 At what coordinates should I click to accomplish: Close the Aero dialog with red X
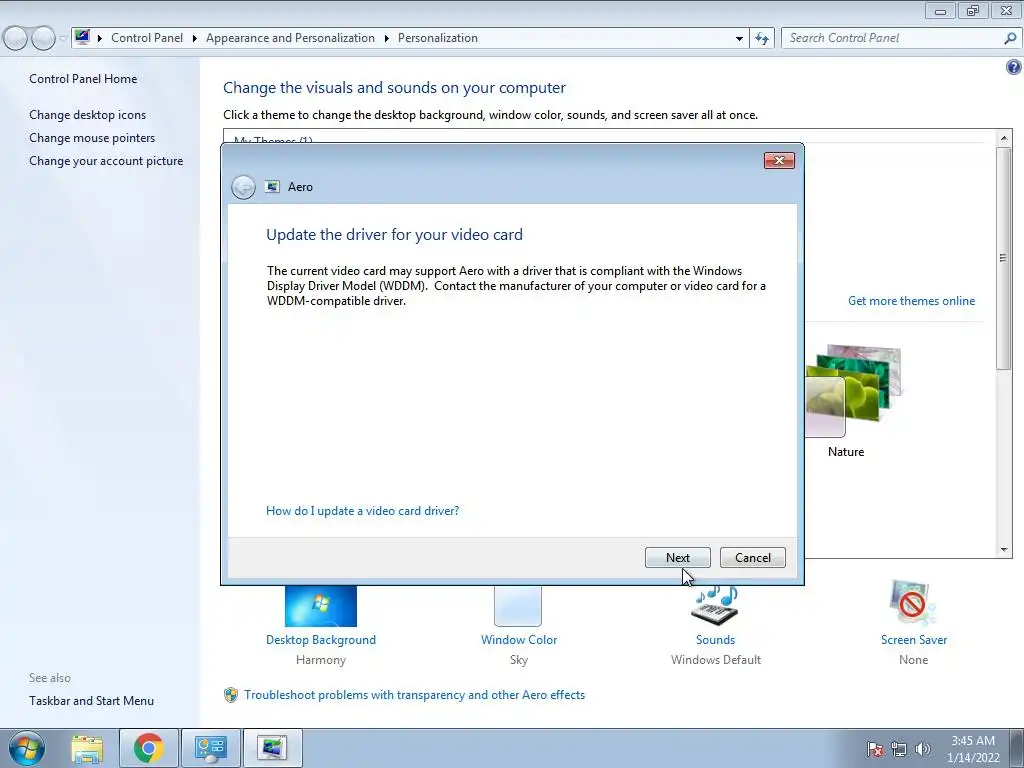tap(779, 161)
